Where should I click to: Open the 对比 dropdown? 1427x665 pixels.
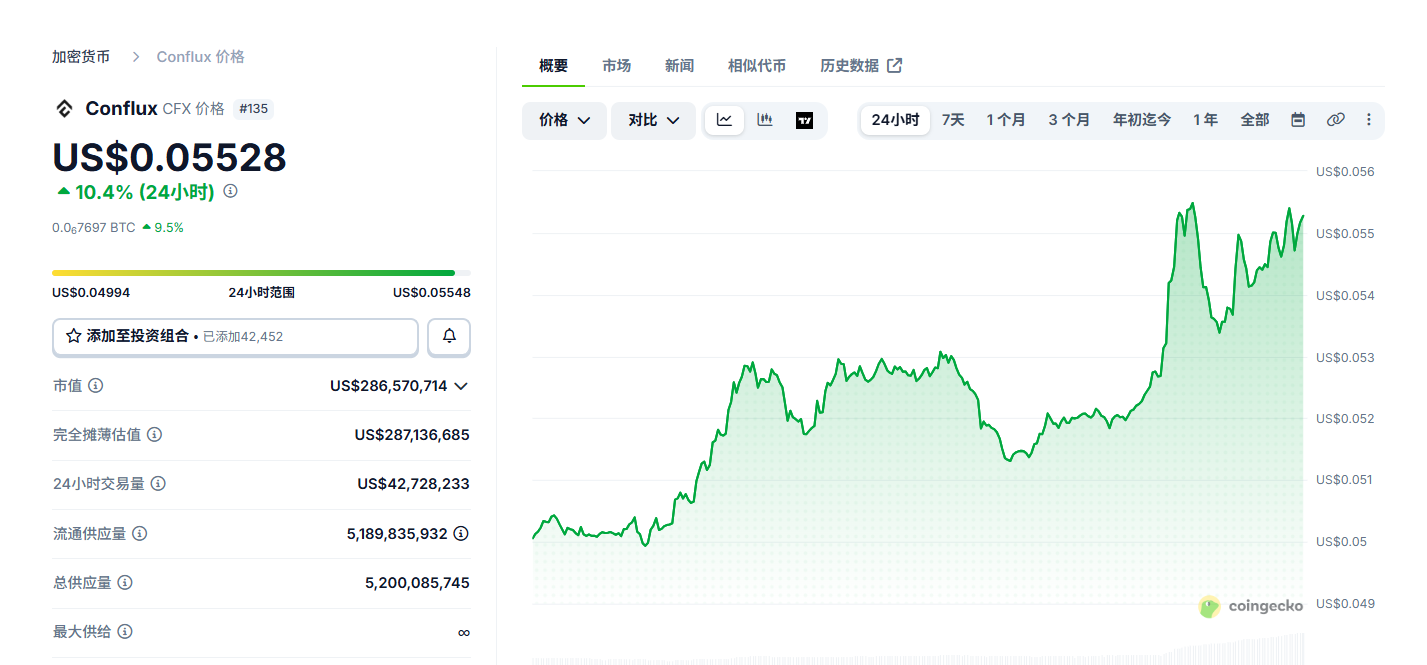(653, 120)
